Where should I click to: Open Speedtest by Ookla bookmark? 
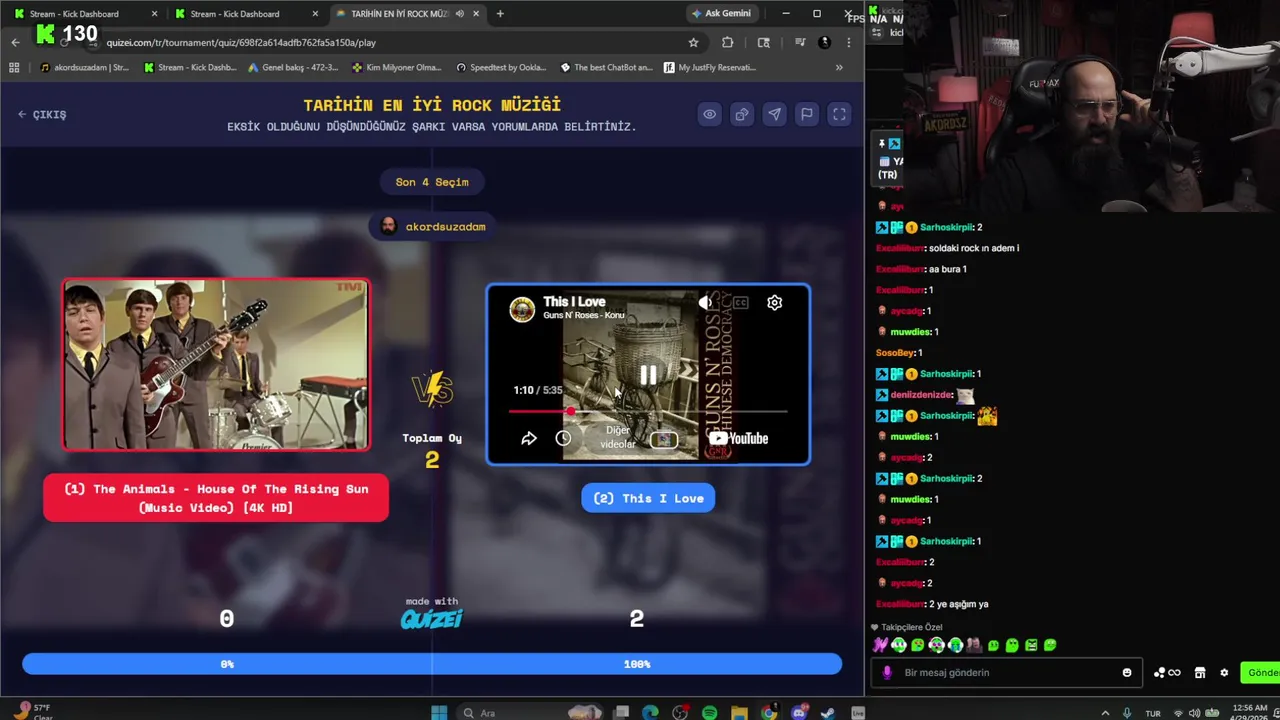[x=501, y=67]
